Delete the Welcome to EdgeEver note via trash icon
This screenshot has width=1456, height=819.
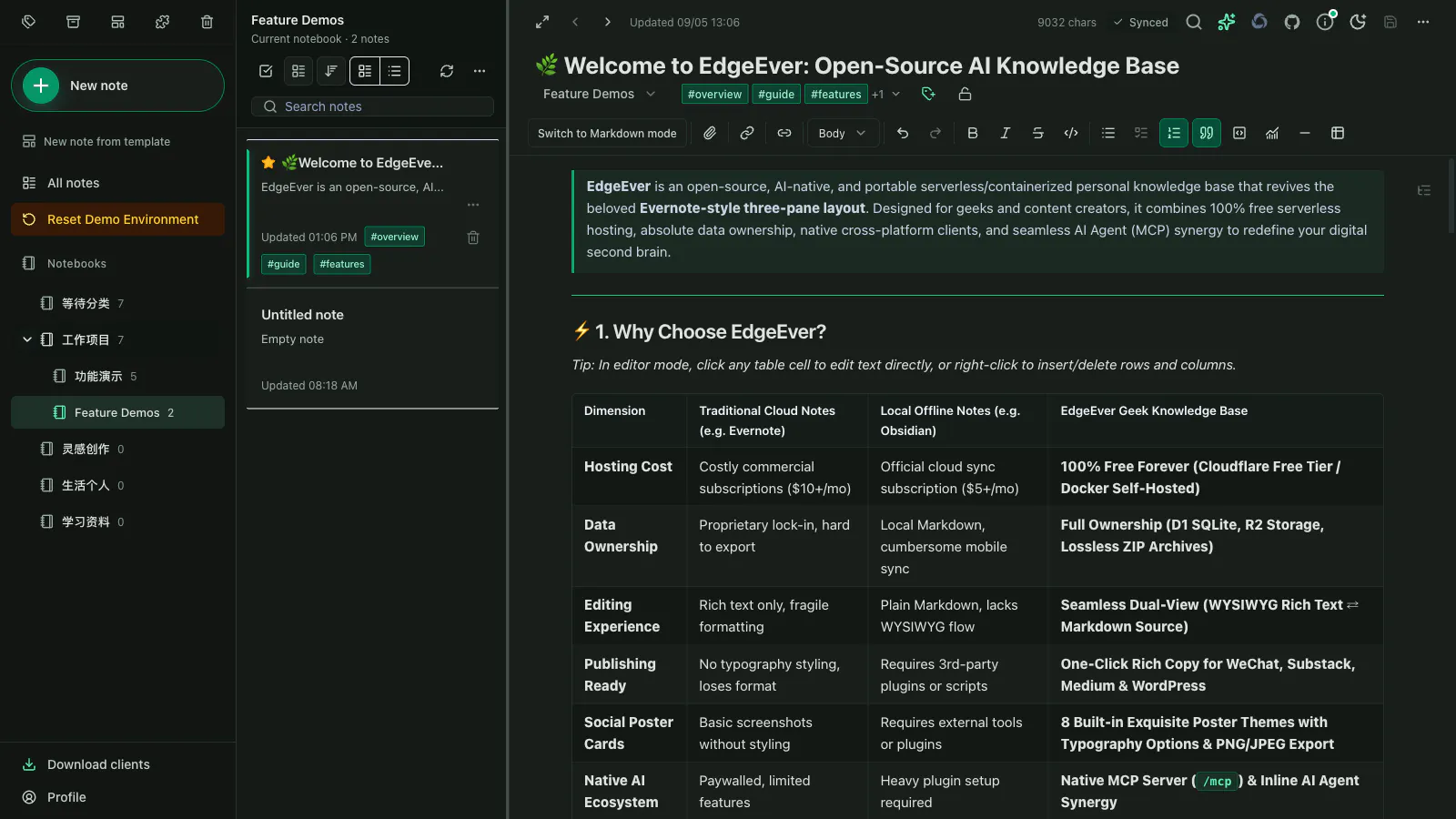[473, 238]
